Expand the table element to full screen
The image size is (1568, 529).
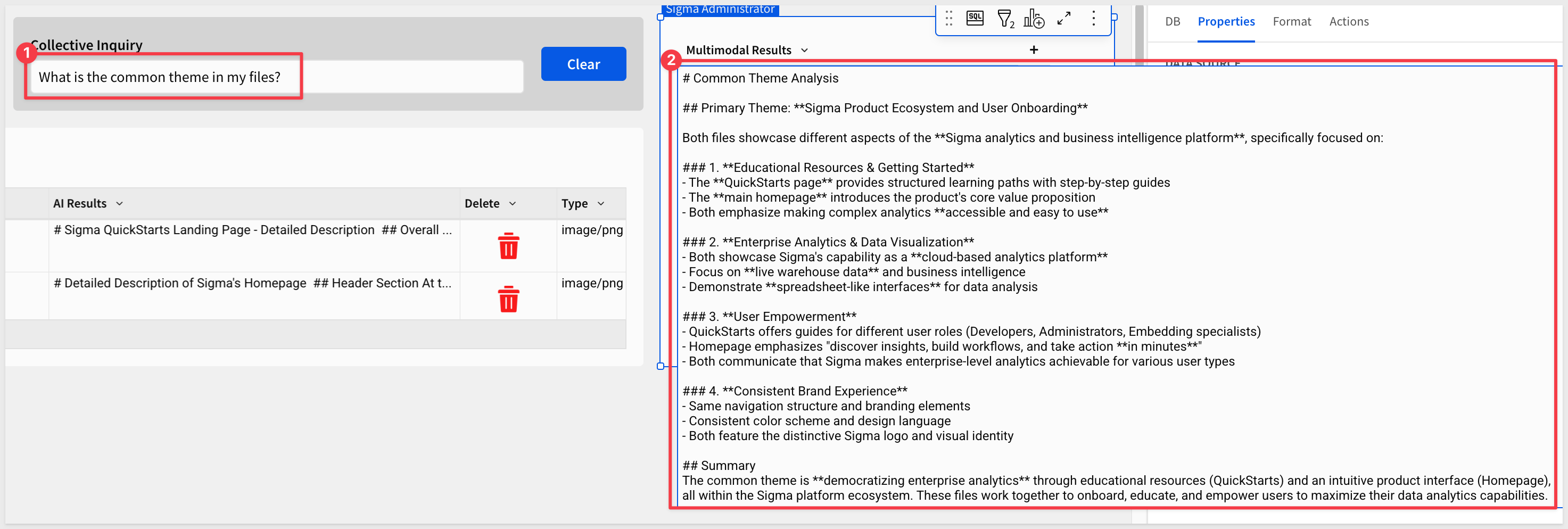pos(1063,19)
